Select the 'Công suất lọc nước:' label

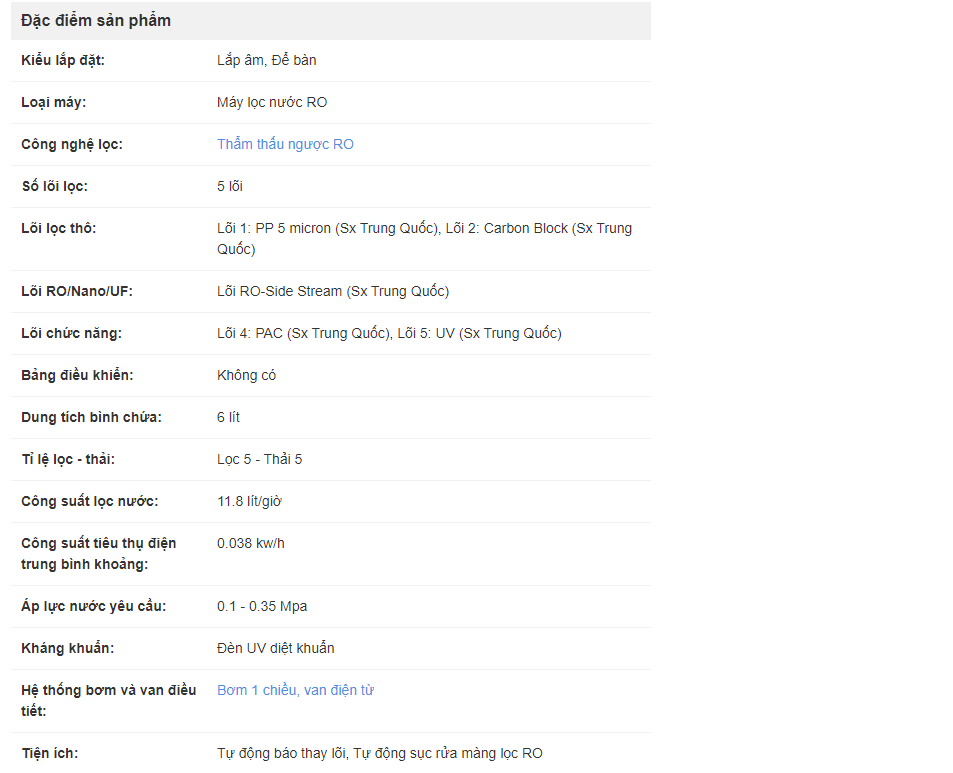click(89, 501)
